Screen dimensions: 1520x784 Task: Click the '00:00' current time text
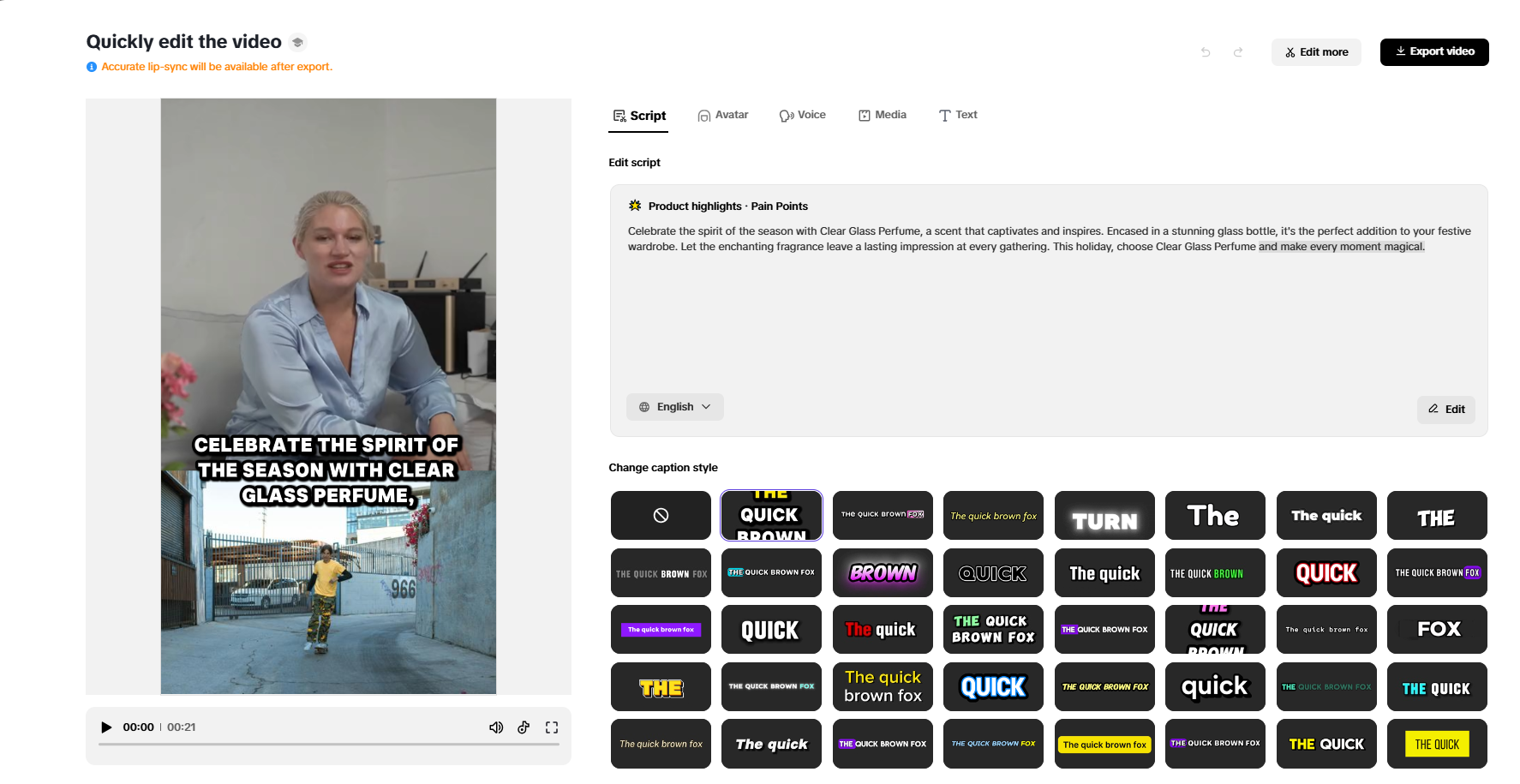138,727
